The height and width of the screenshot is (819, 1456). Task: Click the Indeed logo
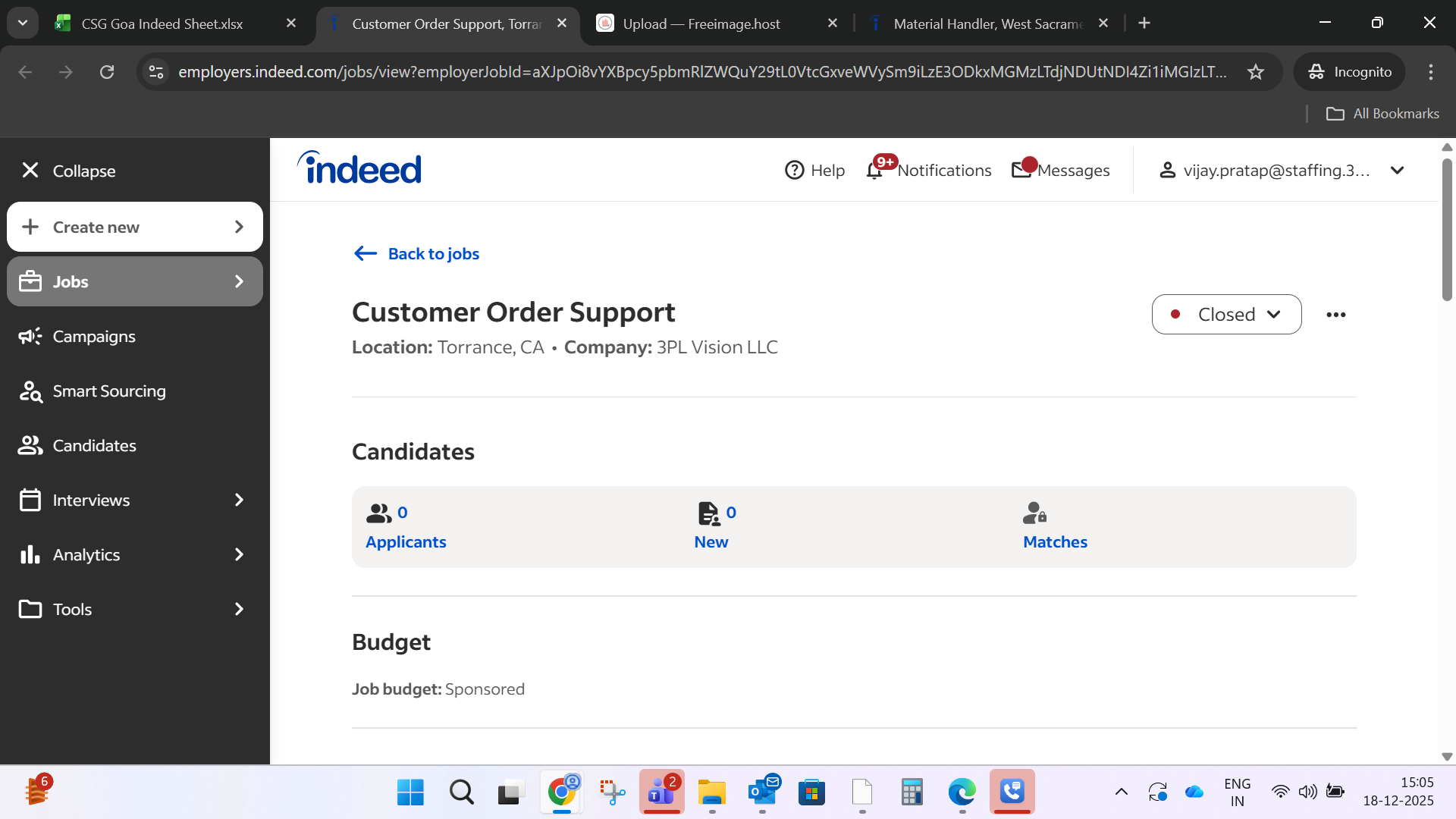(x=359, y=168)
